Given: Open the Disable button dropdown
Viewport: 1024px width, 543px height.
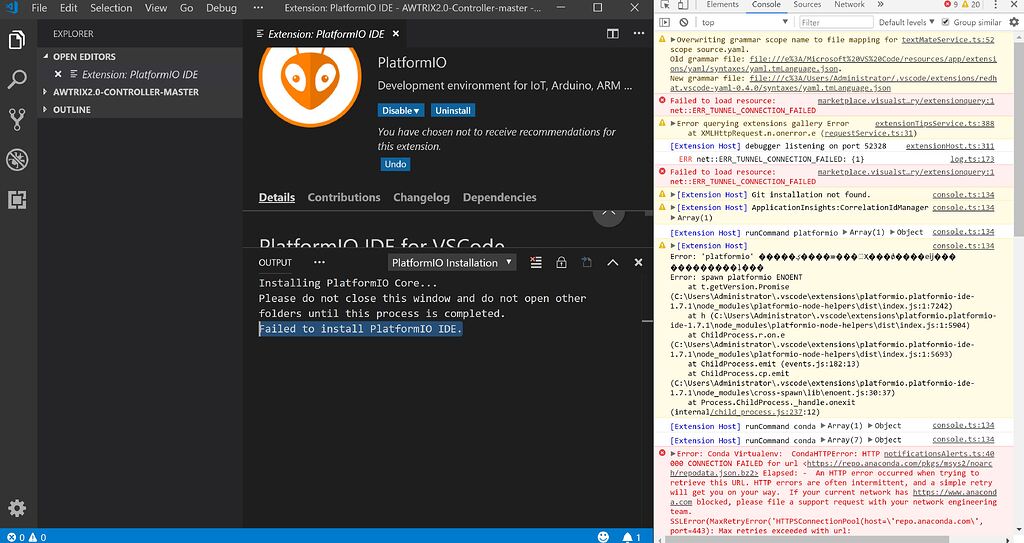Looking at the screenshot, I should (x=401, y=110).
